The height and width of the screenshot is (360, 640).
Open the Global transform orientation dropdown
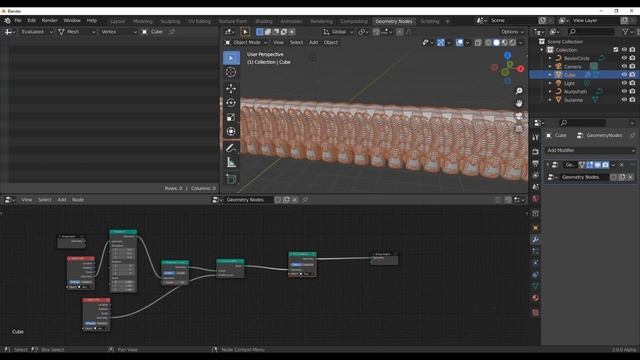tap(338, 32)
